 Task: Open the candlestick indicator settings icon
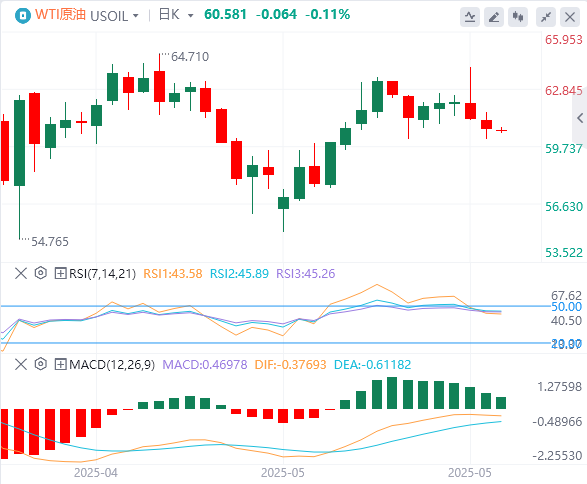click(x=518, y=17)
